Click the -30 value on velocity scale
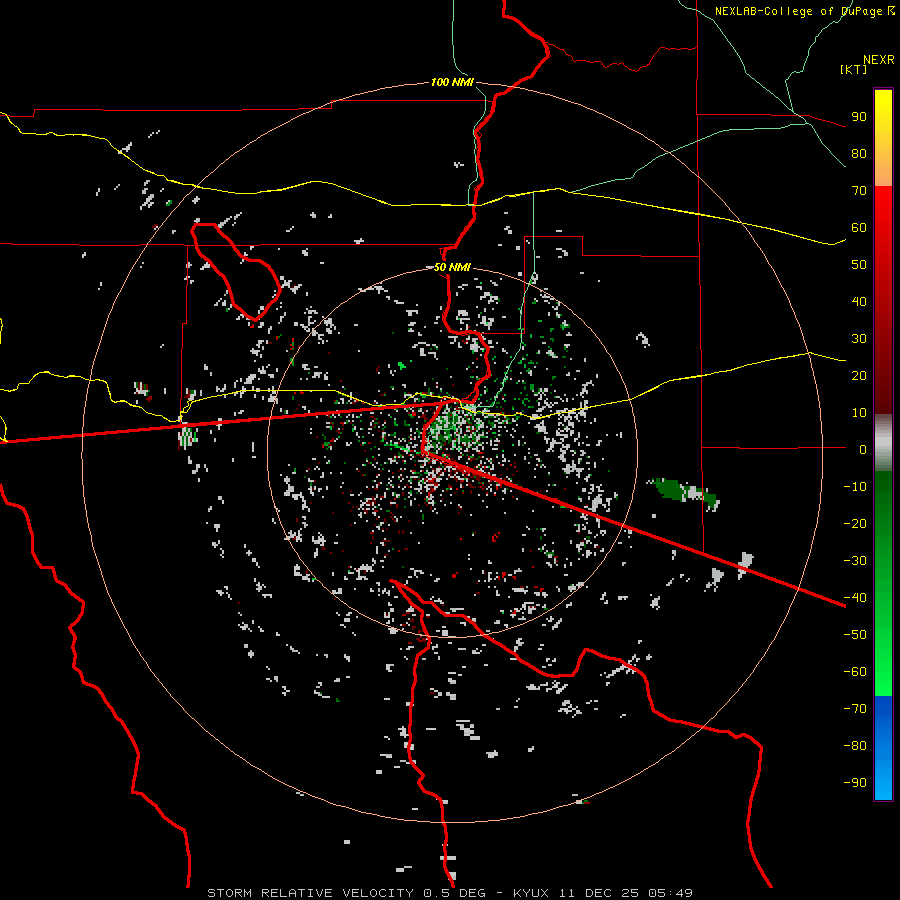The image size is (900, 900). tap(855, 561)
